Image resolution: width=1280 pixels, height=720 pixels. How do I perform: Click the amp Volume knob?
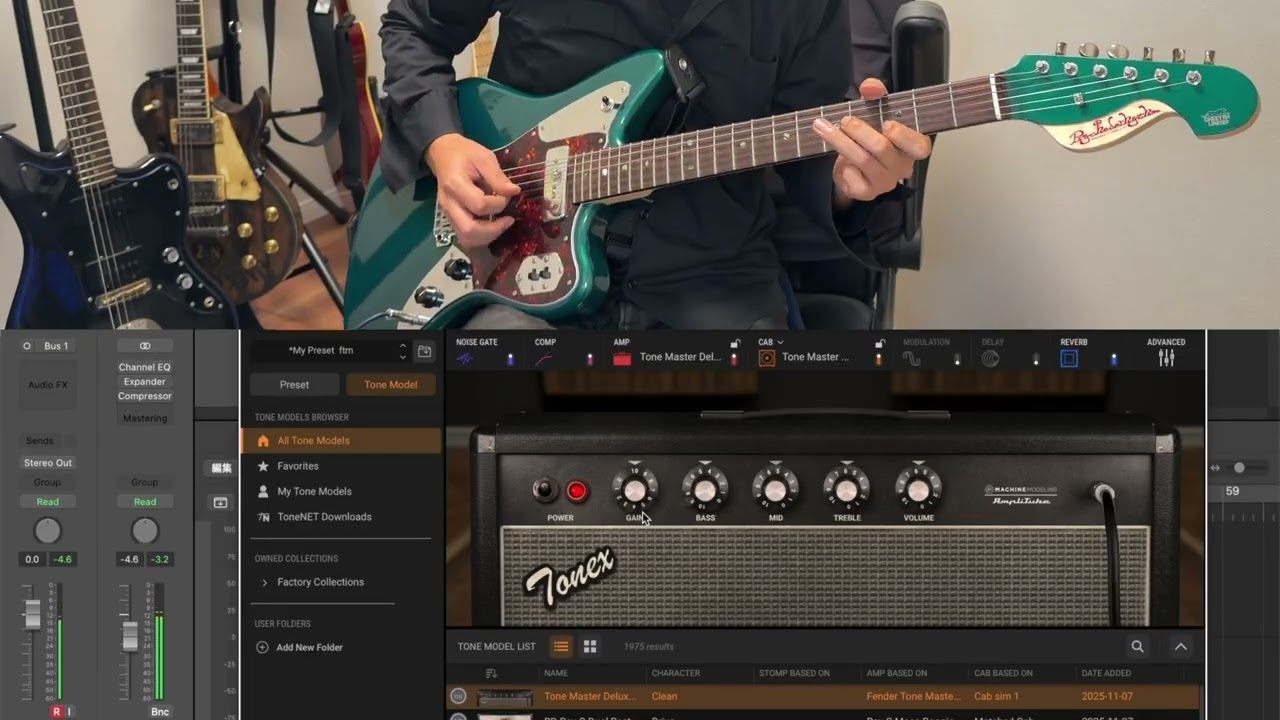pos(918,489)
